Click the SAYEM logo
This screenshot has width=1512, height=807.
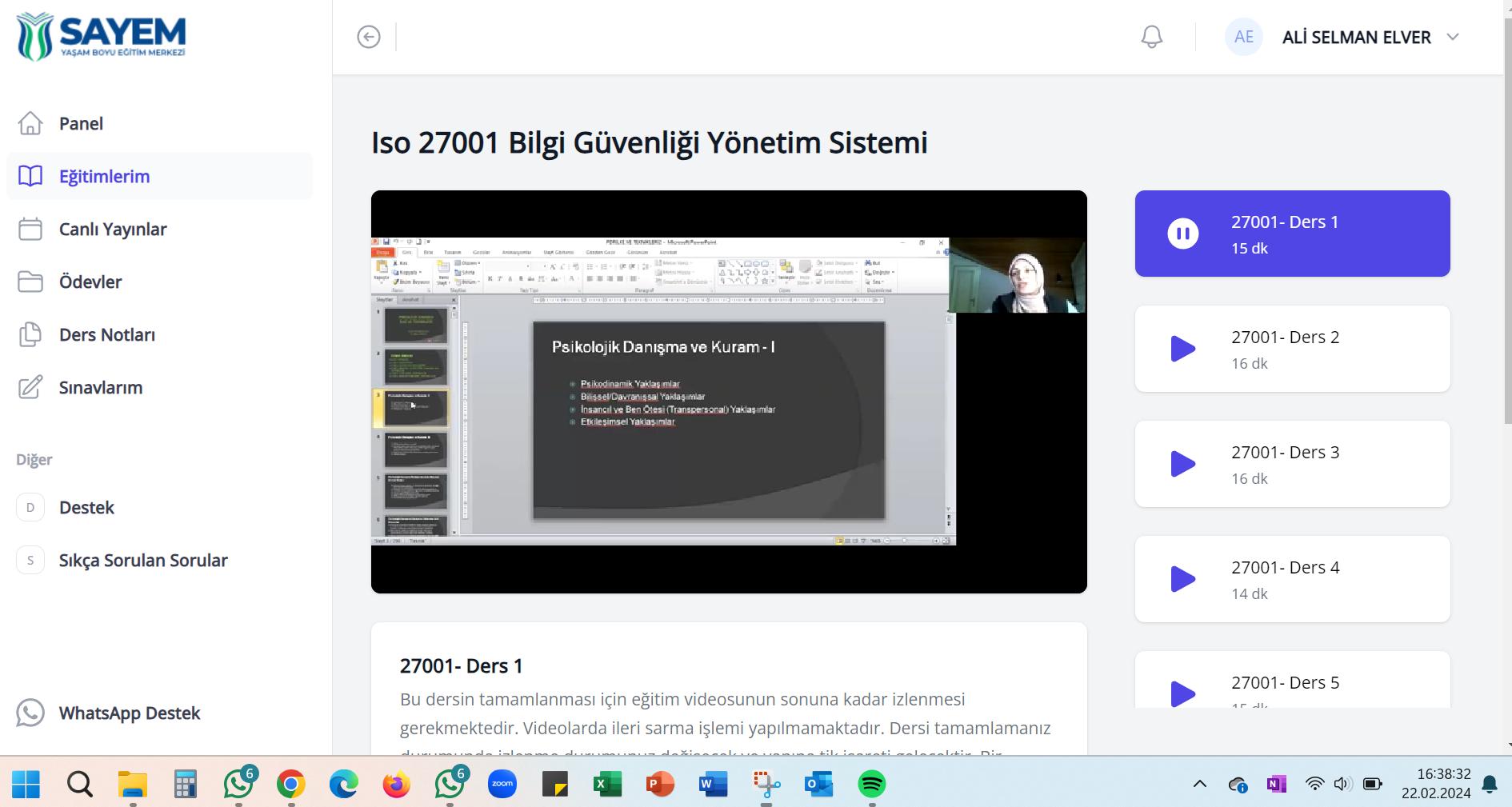coord(101,37)
